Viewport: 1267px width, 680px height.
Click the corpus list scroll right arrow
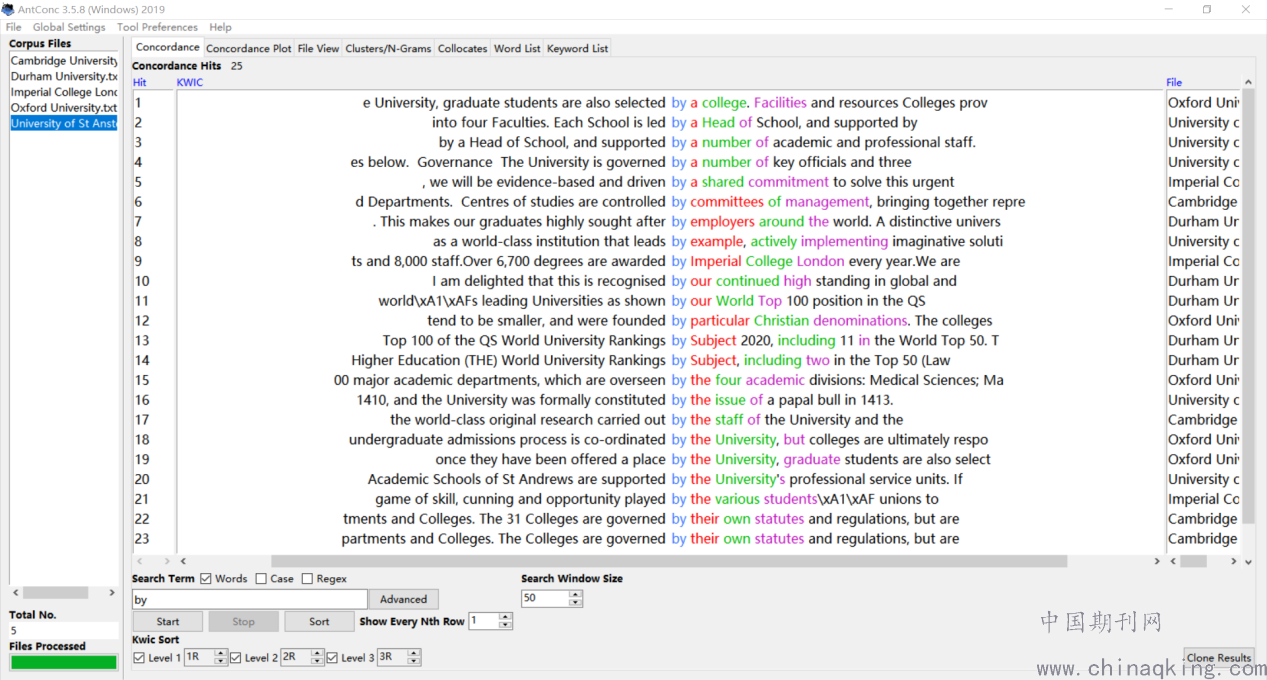coord(112,593)
